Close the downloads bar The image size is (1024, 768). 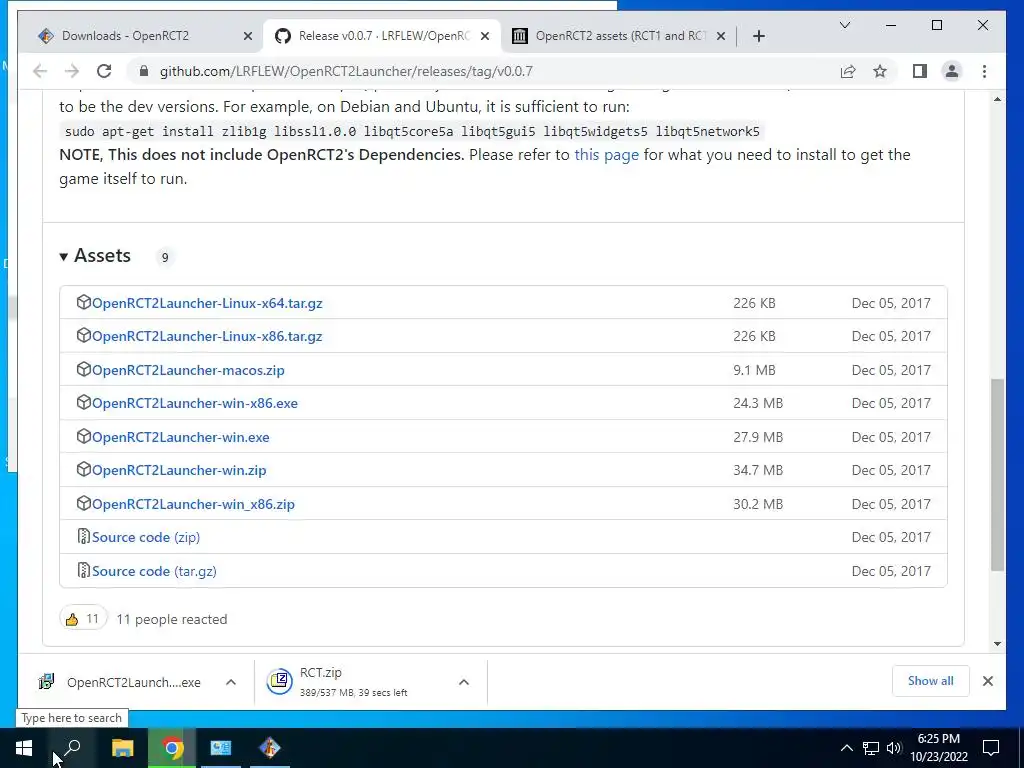987,681
